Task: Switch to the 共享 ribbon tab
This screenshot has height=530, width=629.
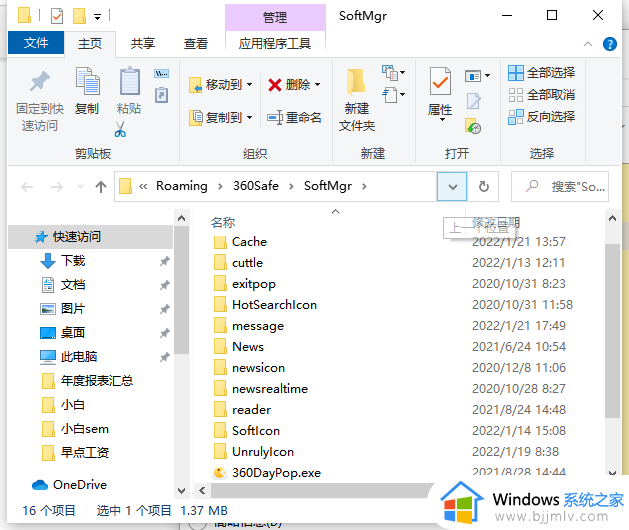Action: click(x=142, y=43)
